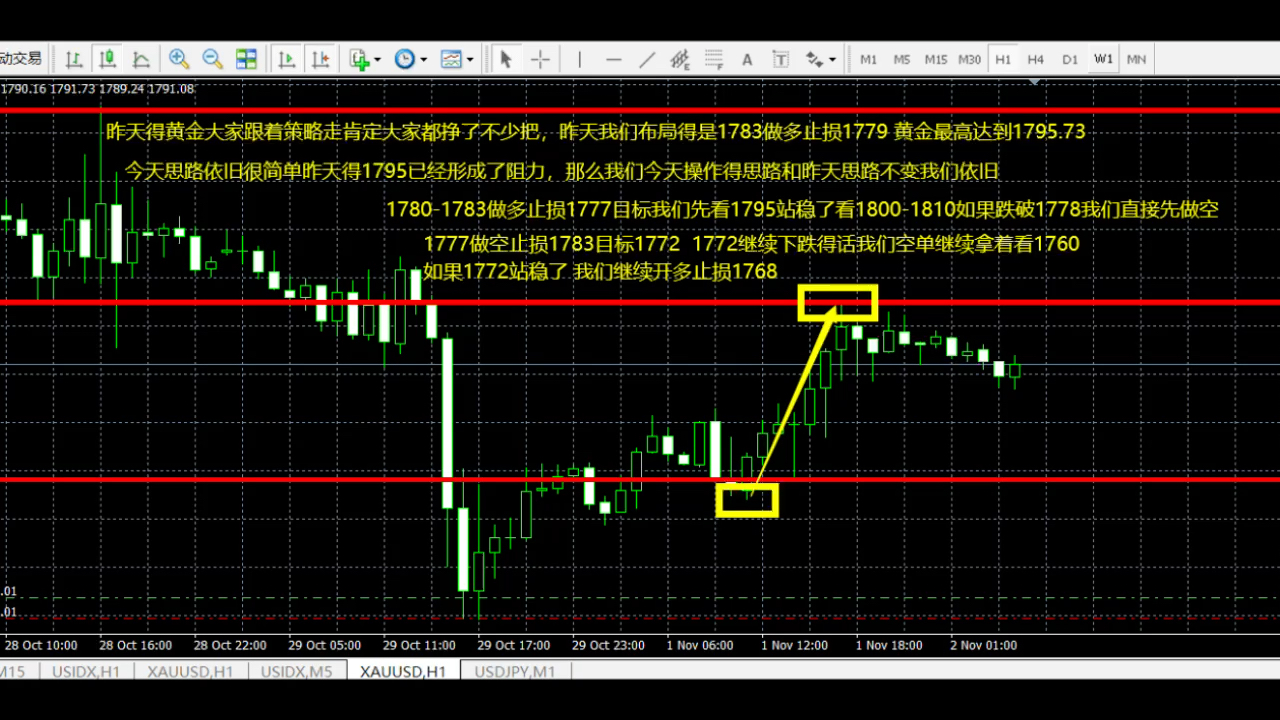1280x720 pixels.
Task: Pick the Fibonacci retracement tool
Action: (x=713, y=59)
